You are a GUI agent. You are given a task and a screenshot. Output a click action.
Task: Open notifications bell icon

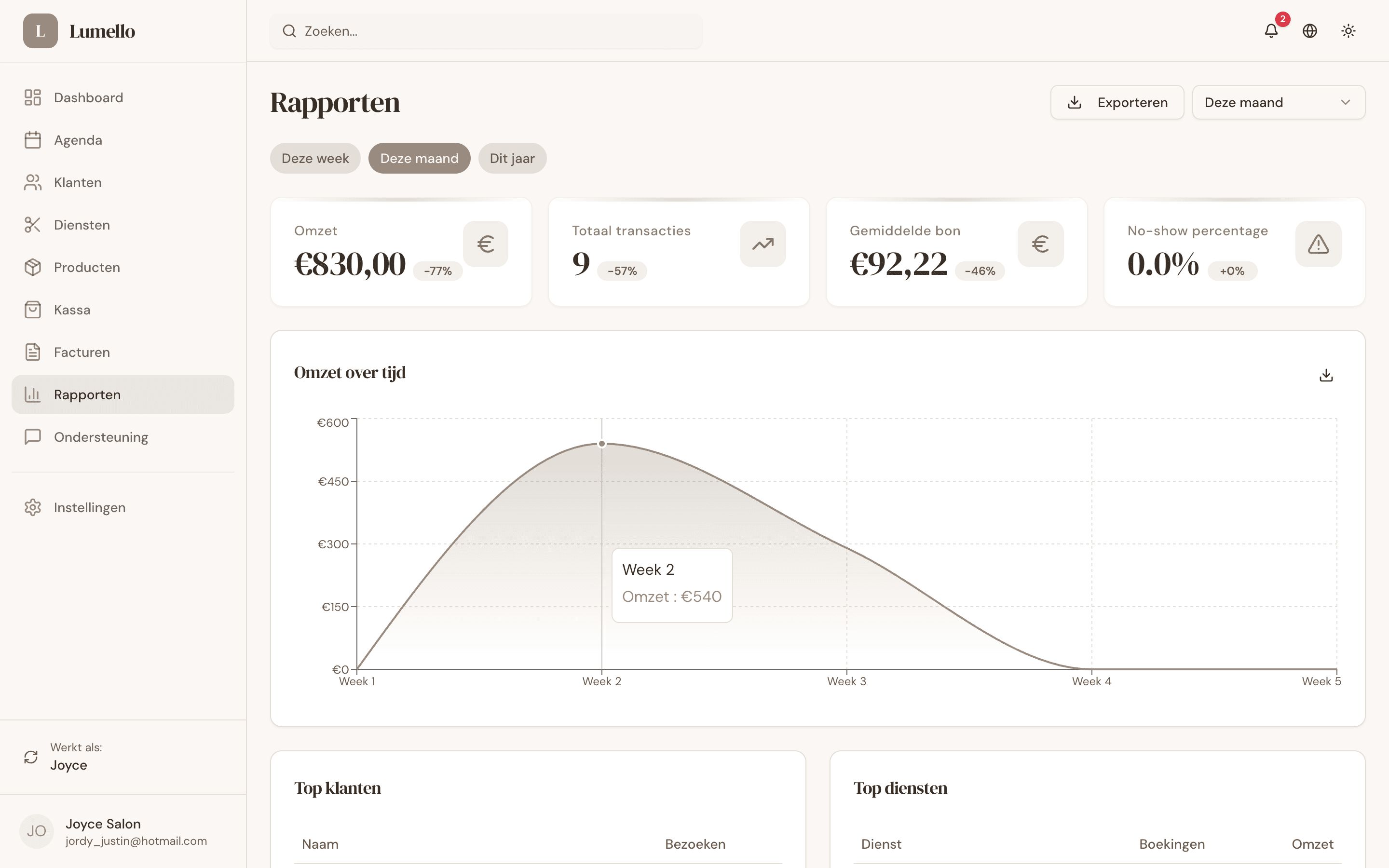[1271, 31]
